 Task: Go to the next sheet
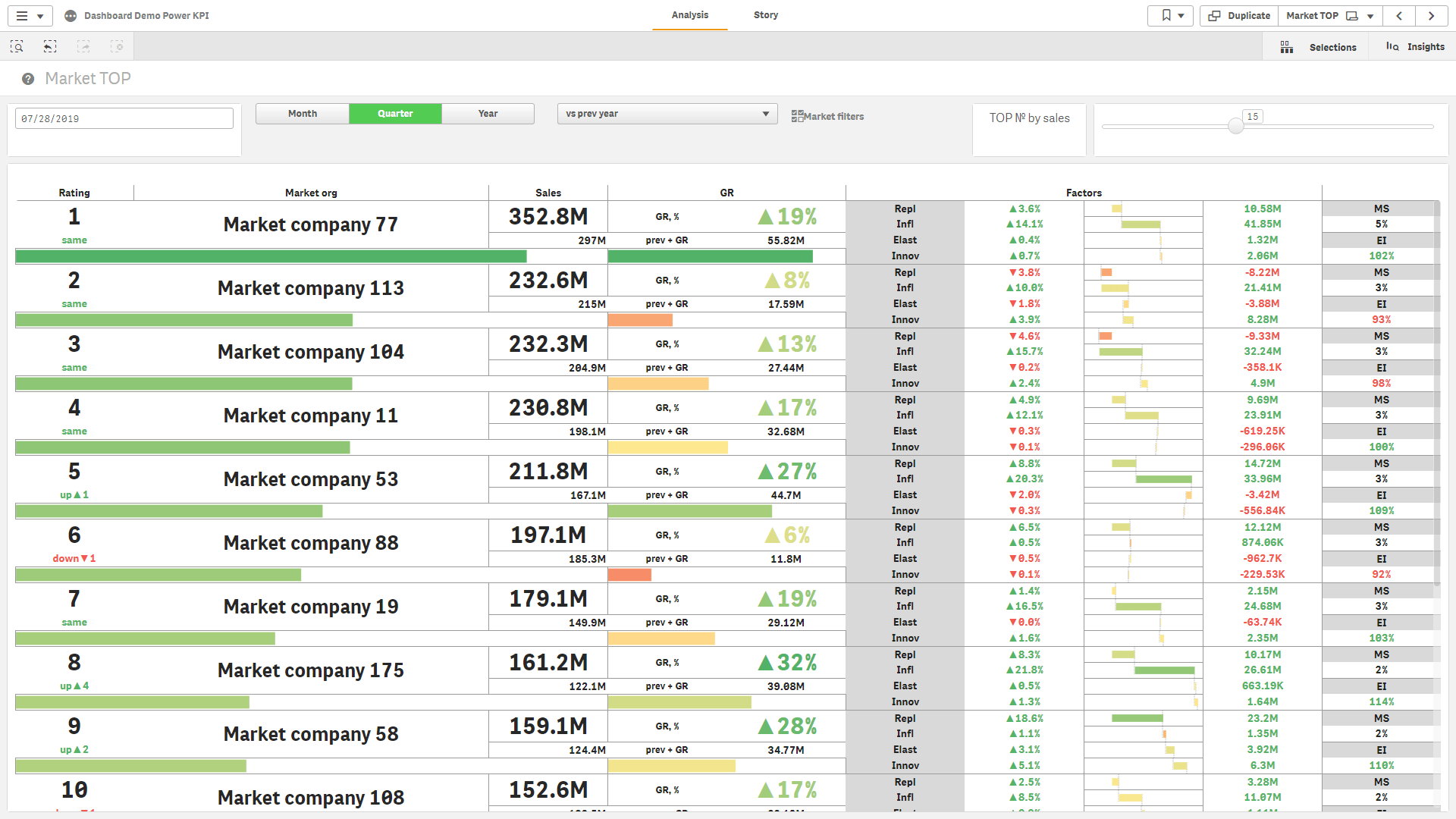click(1431, 16)
